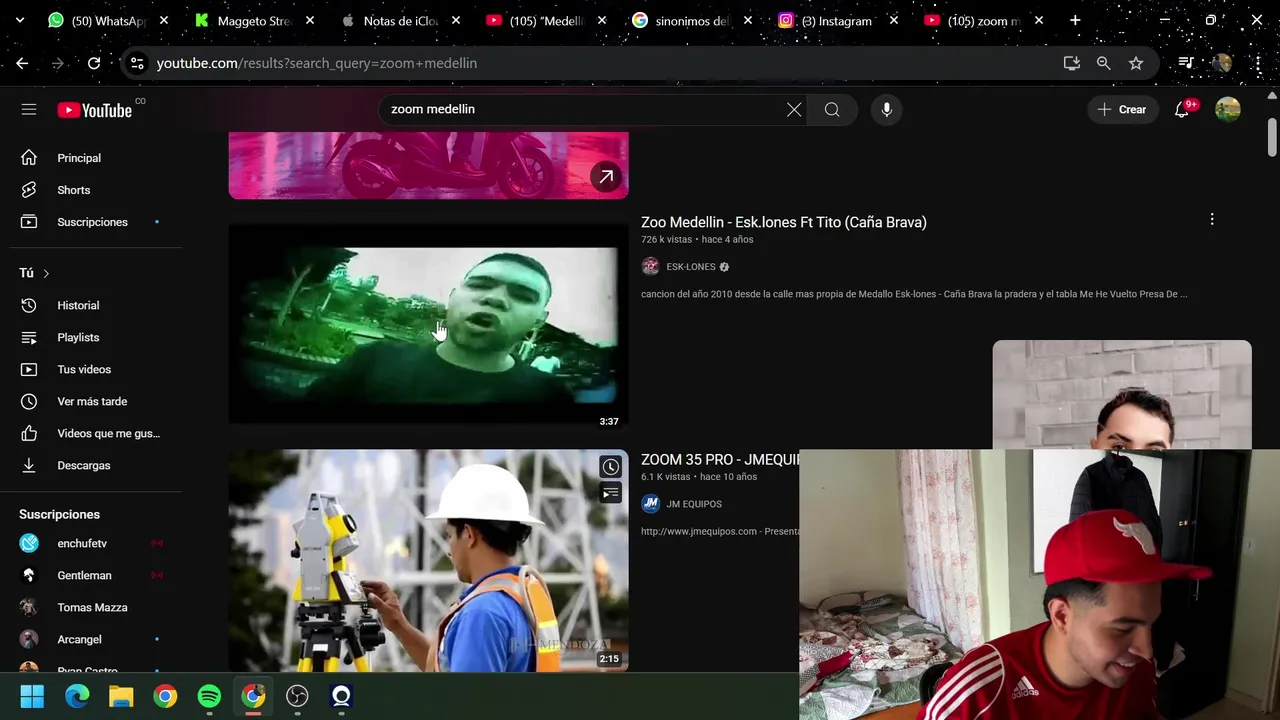Click the Crear button
This screenshot has width=1280, height=720.
click(1122, 109)
